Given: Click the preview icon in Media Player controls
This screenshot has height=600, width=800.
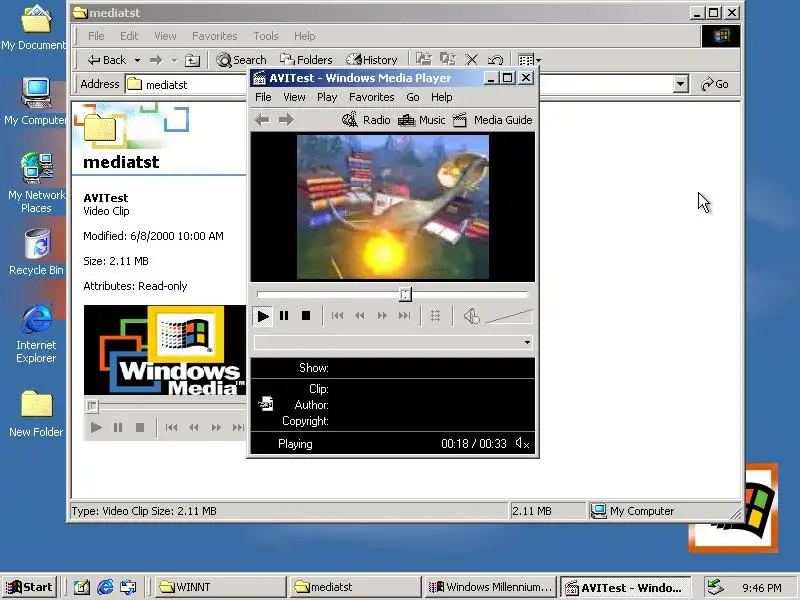Looking at the screenshot, I should 436,316.
